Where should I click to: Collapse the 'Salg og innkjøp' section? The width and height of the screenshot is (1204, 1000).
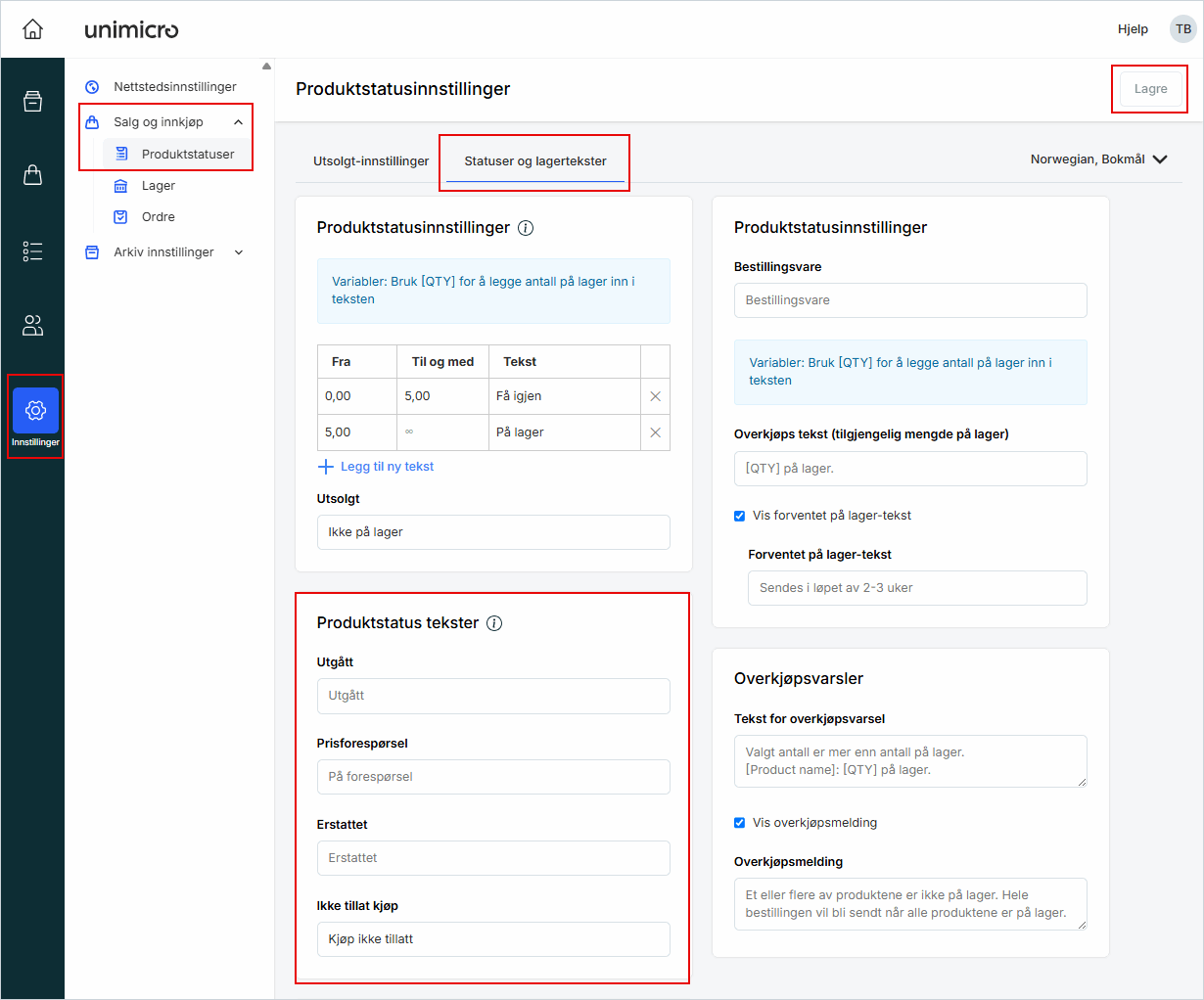[x=238, y=122]
